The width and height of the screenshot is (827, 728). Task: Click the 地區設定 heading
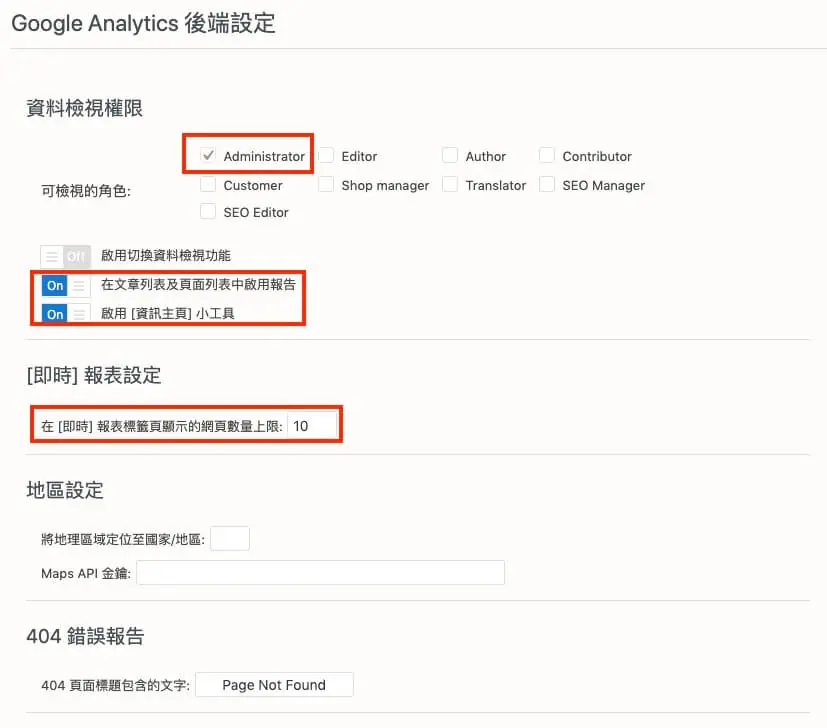pos(65,490)
